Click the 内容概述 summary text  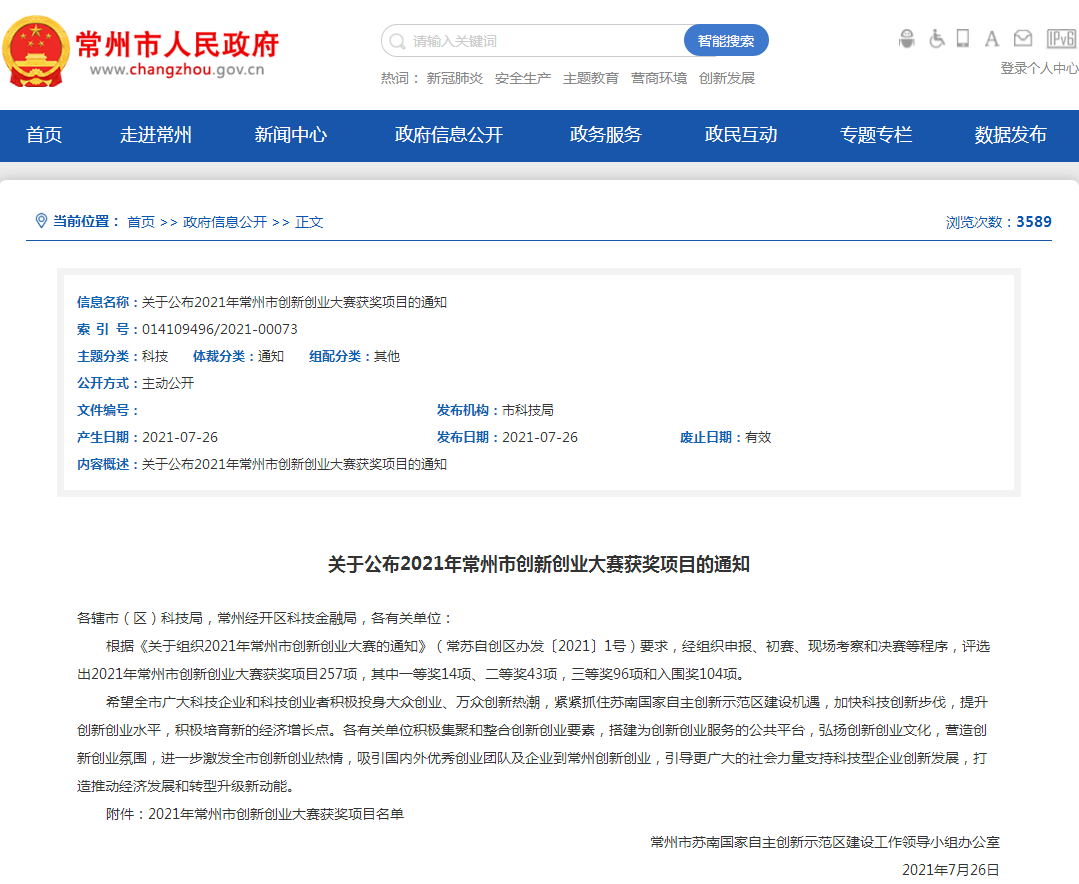[x=295, y=464]
